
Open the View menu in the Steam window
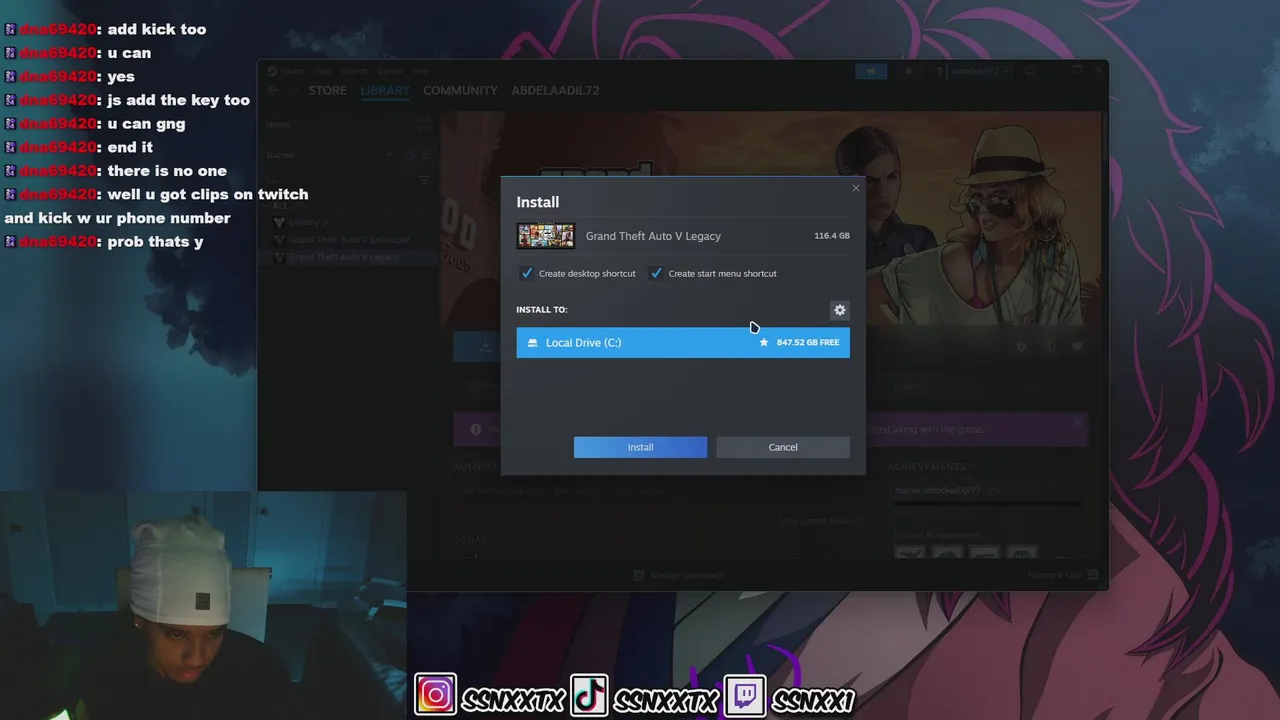[323, 71]
